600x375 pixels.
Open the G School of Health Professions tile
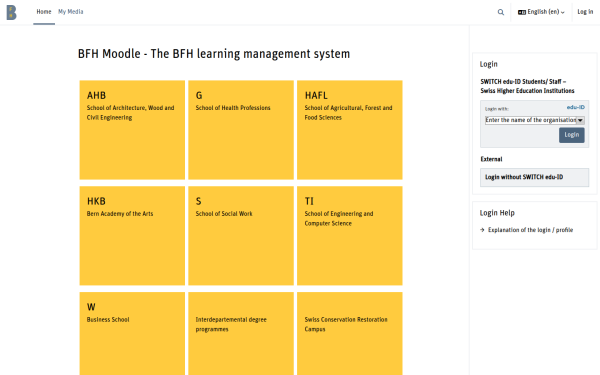241,130
